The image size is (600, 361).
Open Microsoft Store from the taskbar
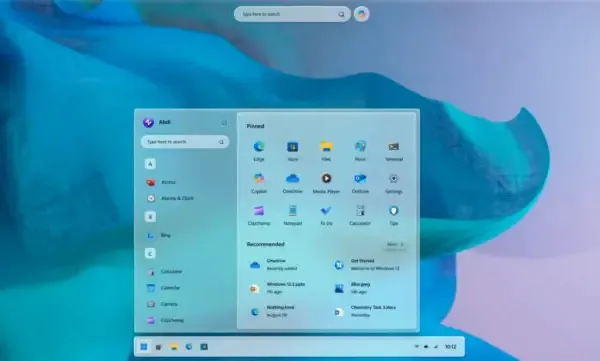pyautogui.click(x=204, y=347)
